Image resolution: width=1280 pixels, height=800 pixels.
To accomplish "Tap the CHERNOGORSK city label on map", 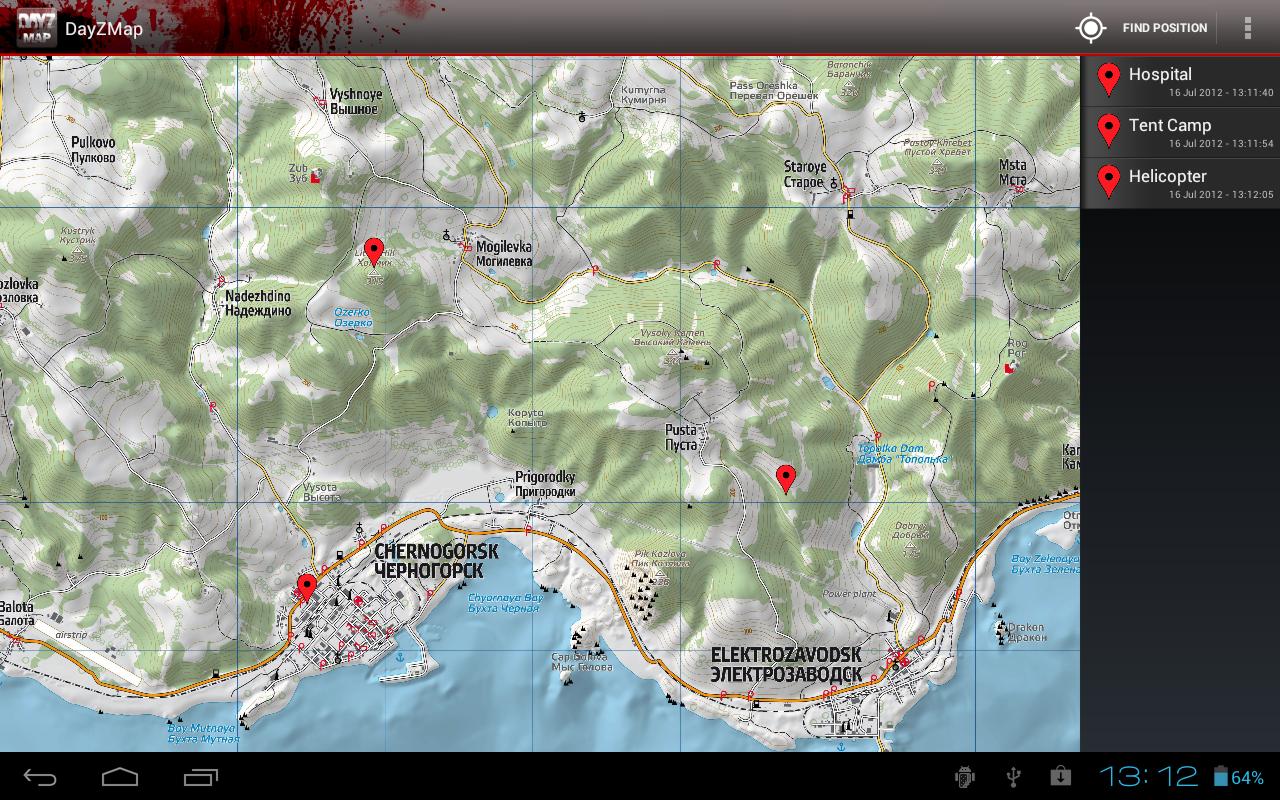I will [x=434, y=560].
